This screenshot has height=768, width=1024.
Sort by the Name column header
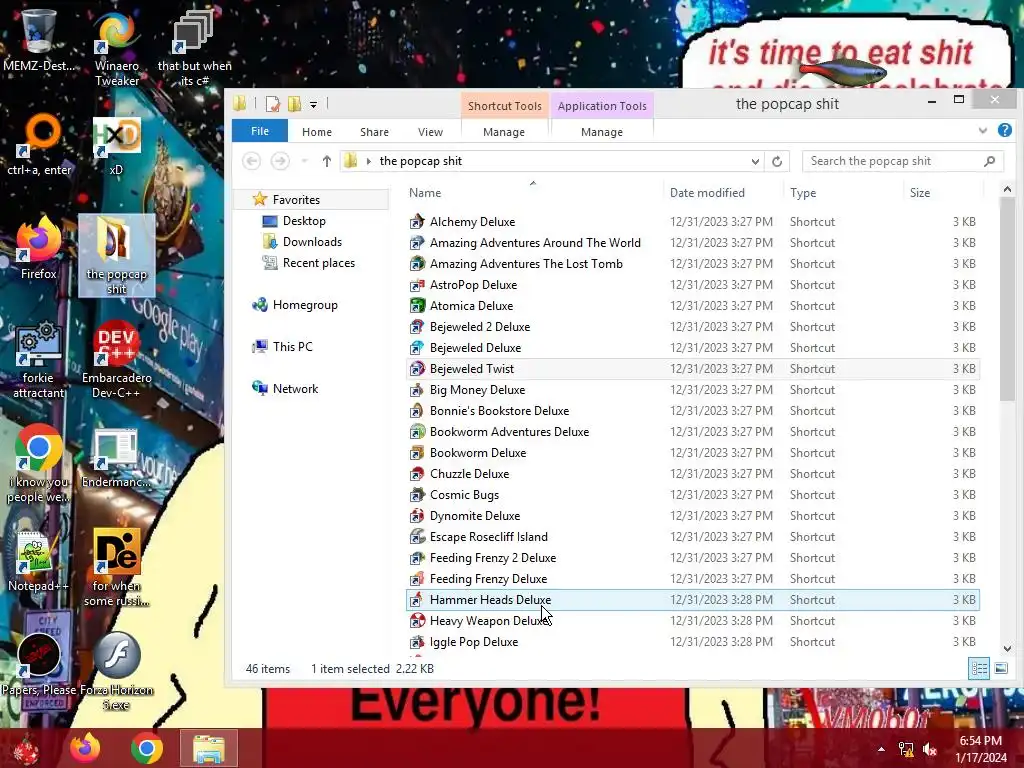click(533, 193)
